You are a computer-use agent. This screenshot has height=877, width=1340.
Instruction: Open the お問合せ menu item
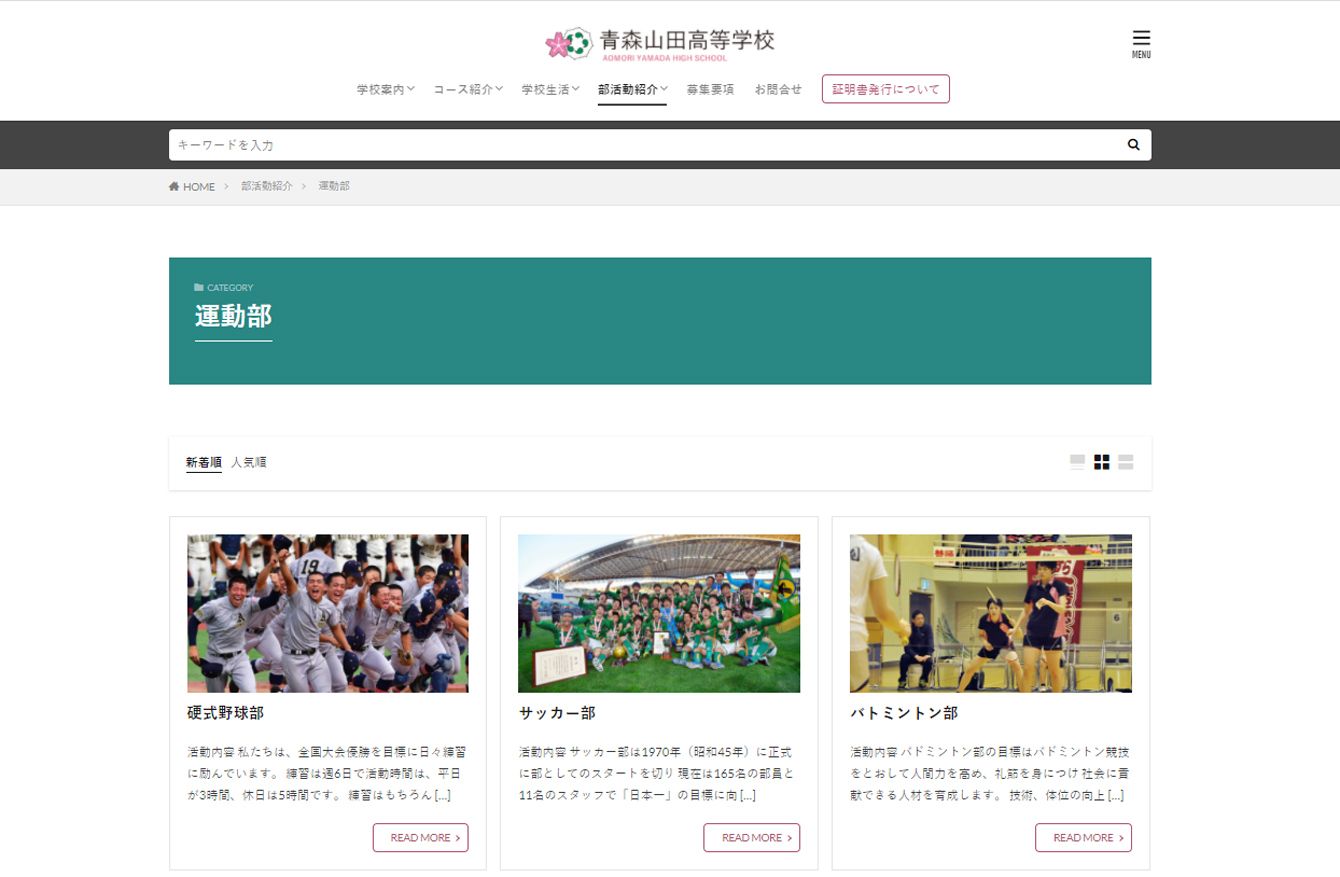[x=778, y=89]
